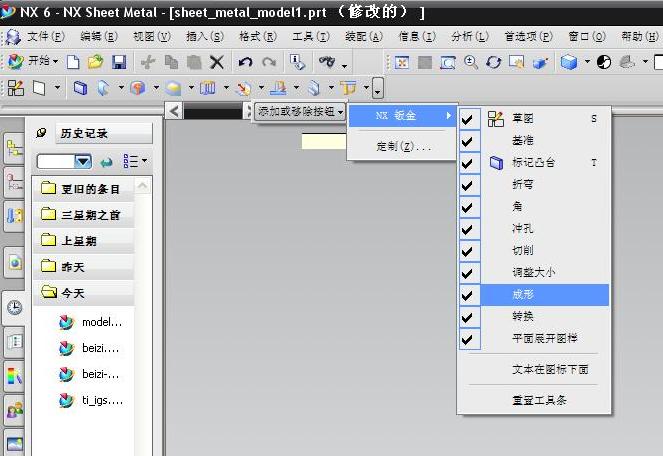Select the NX 钣金 submenu item
Screen dimensions: 663x456
coord(402,115)
